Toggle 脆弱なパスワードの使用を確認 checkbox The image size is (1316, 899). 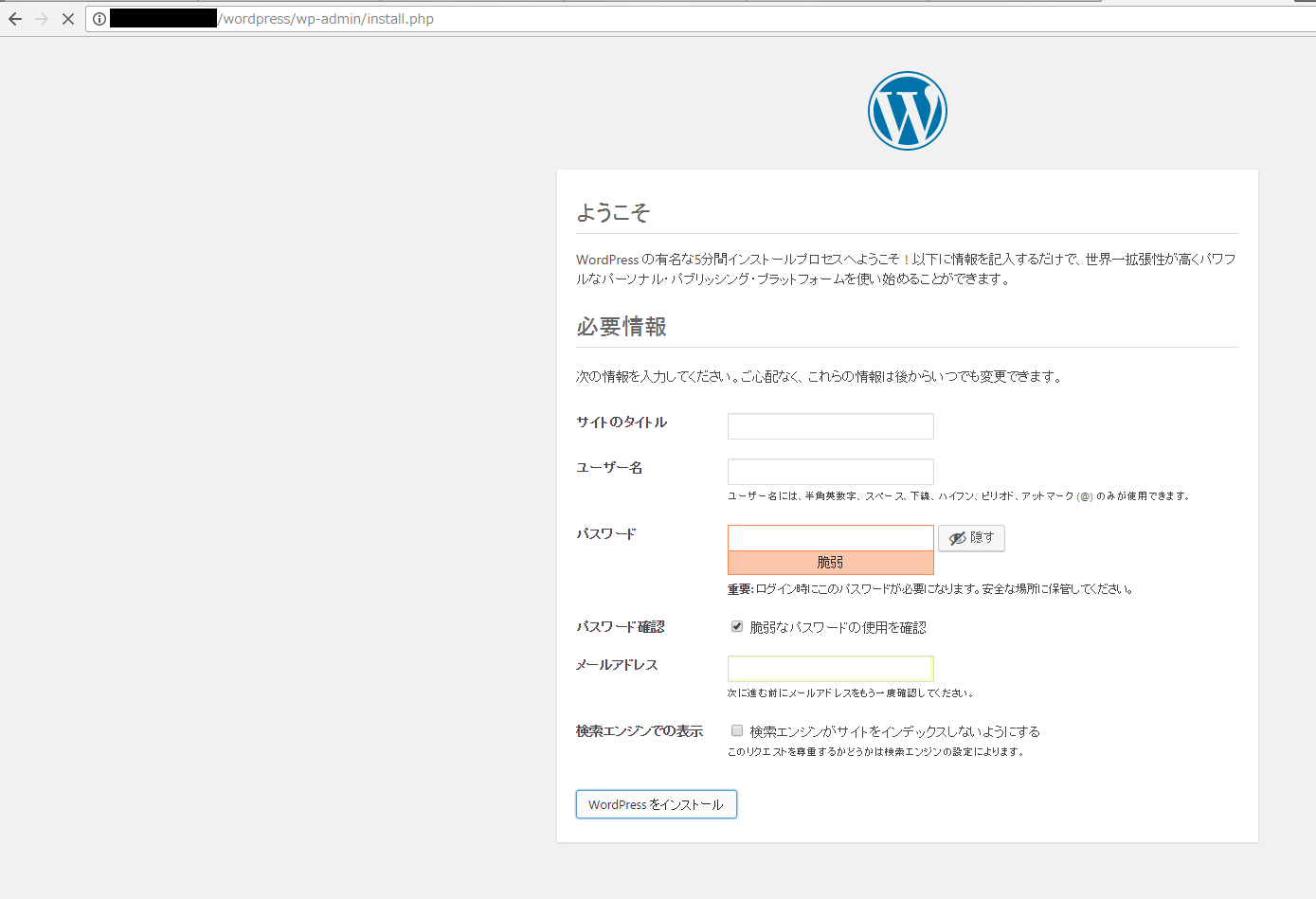coord(737,626)
